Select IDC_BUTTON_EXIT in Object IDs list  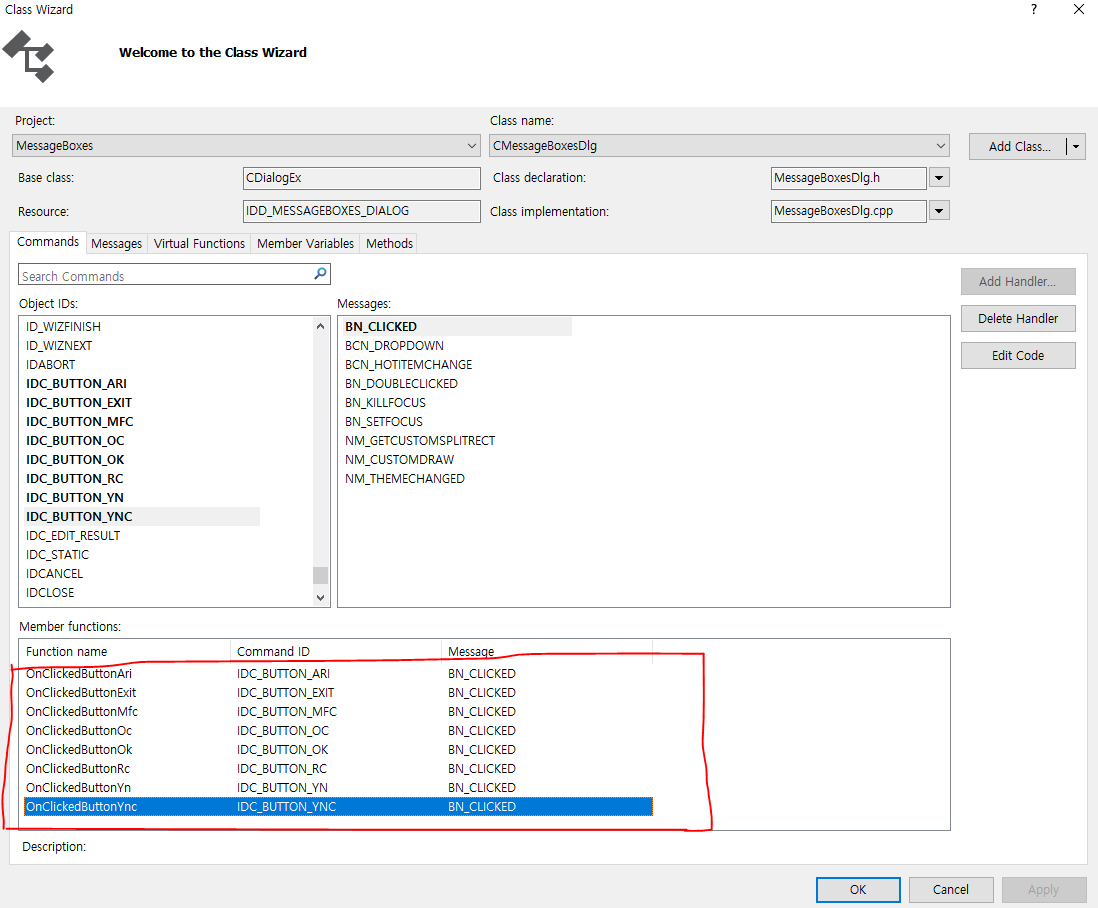pyautogui.click(x=78, y=403)
